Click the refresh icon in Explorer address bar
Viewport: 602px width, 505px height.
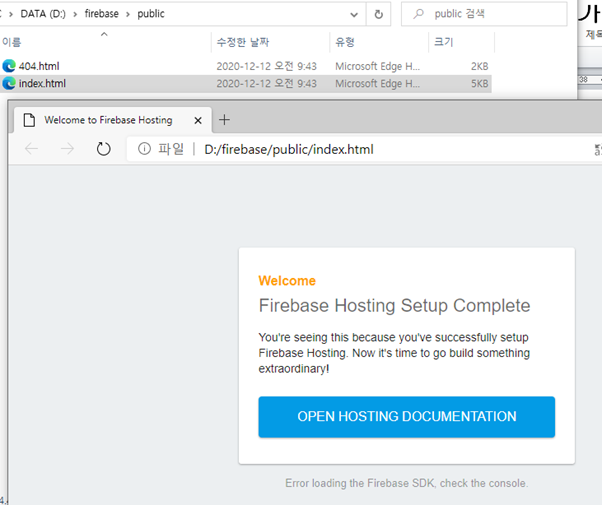(379, 14)
